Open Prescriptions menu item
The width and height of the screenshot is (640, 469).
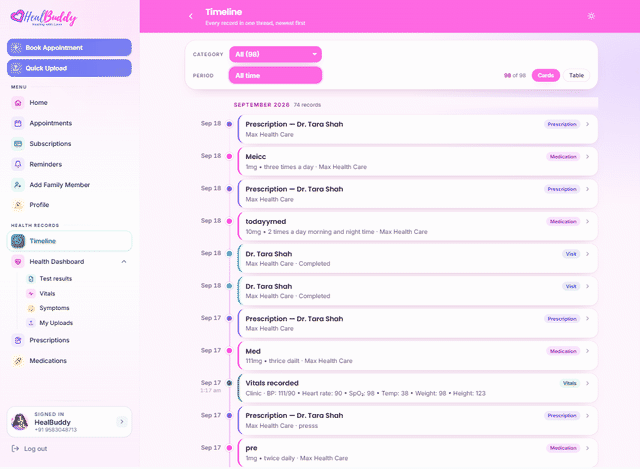[x=69, y=340]
